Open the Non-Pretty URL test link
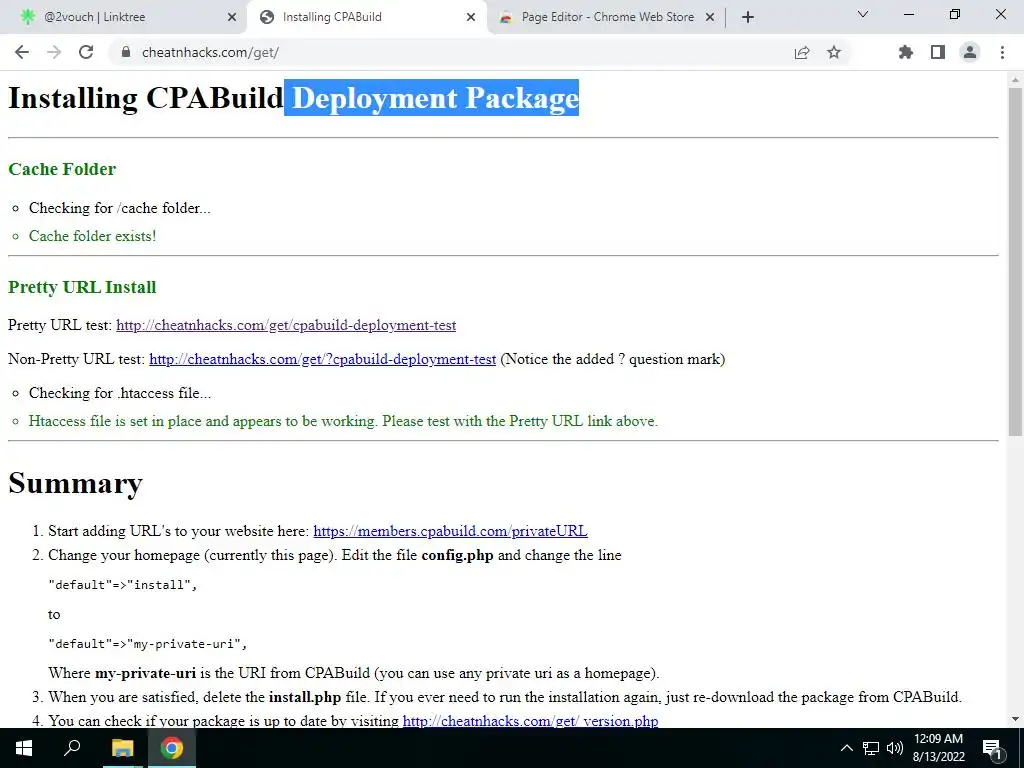The height and width of the screenshot is (768, 1024). click(323, 359)
